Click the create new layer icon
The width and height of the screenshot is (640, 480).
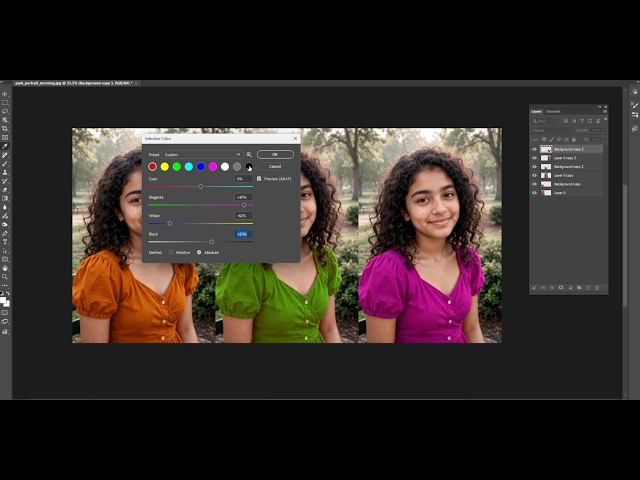click(x=588, y=288)
